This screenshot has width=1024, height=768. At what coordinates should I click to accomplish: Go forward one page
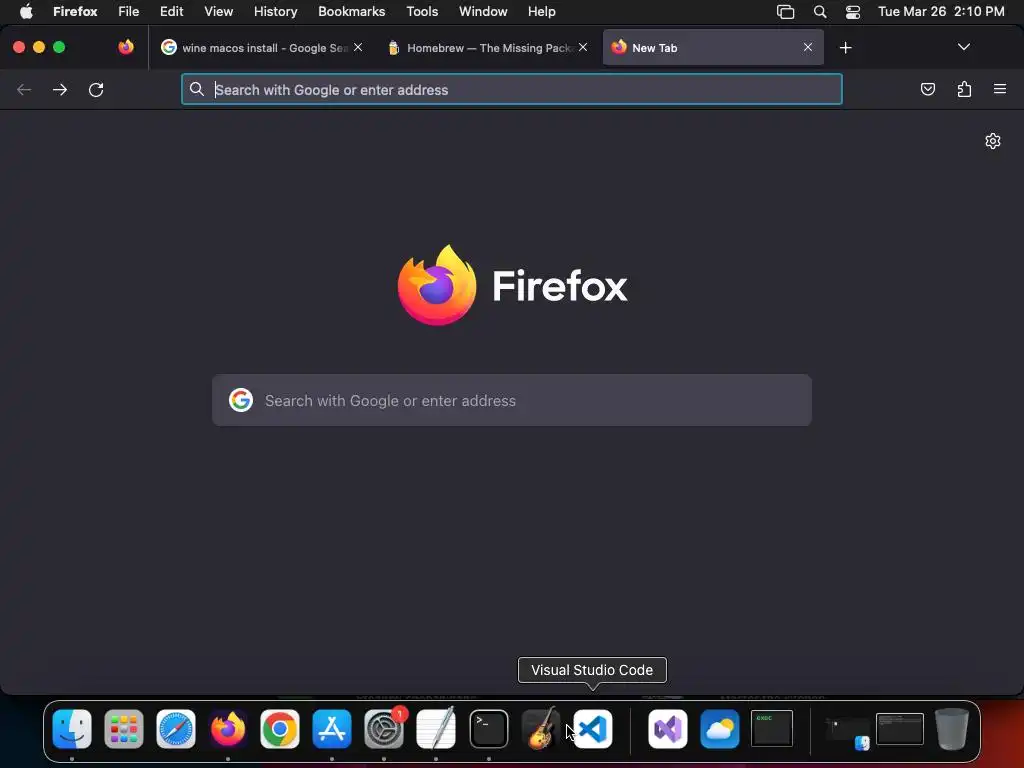pos(60,89)
